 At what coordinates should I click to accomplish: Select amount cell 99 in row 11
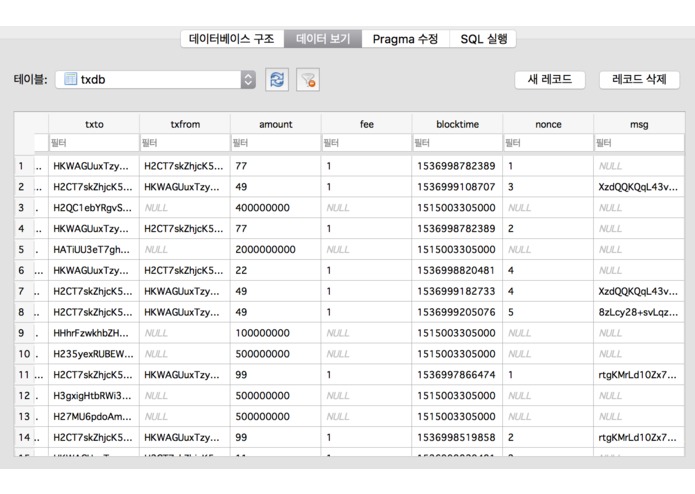coord(276,375)
